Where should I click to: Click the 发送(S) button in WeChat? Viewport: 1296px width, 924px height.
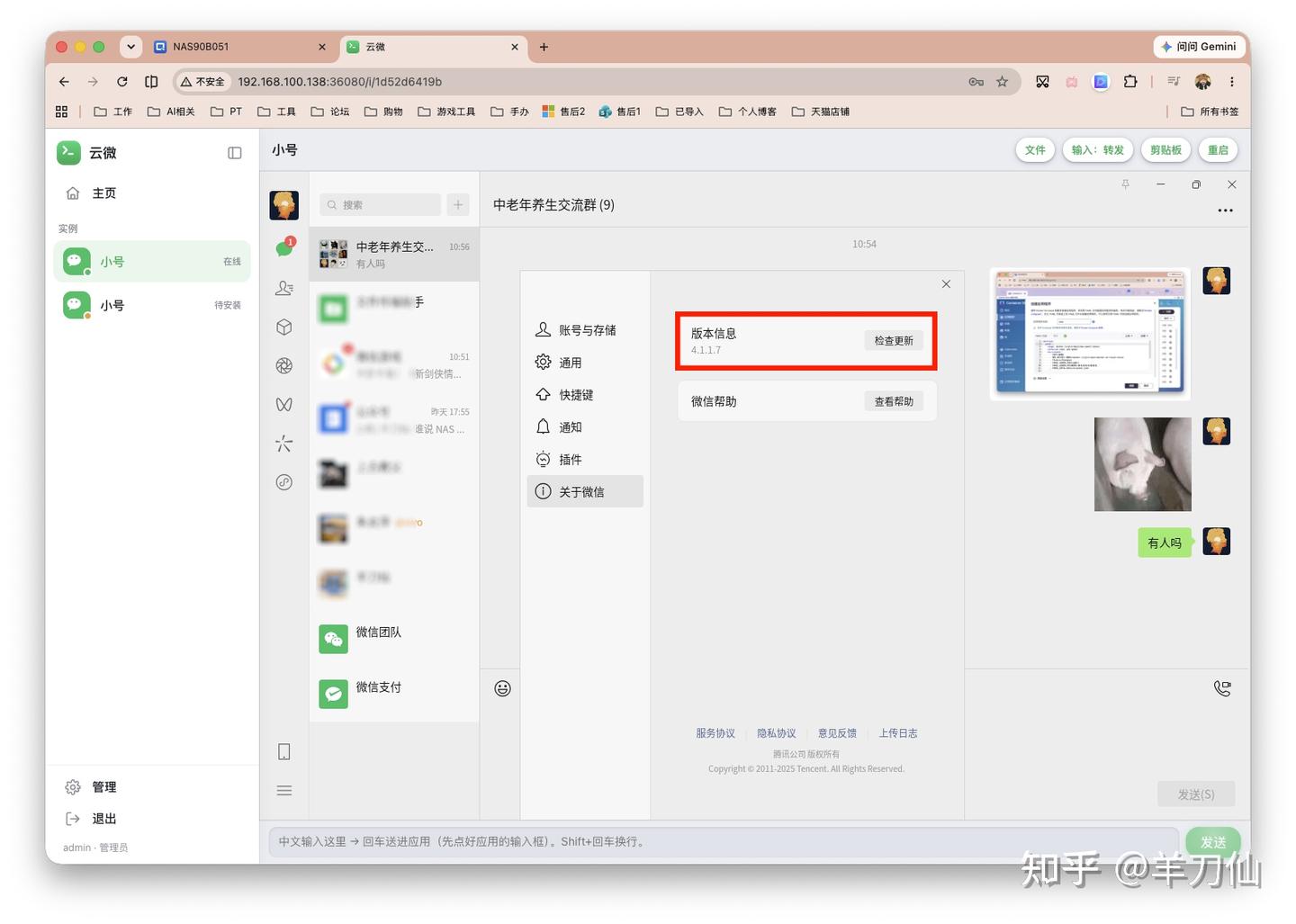1196,794
